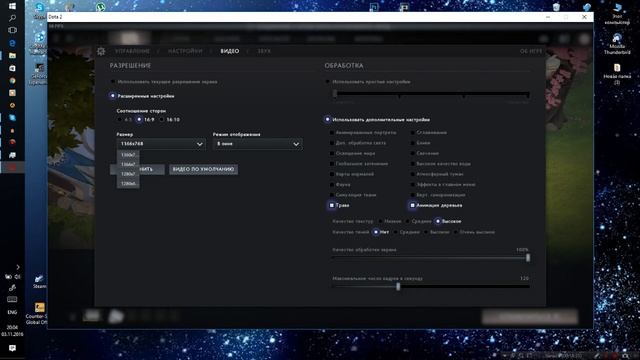This screenshot has height=360, width=640.
Task: Enable Высокое качество воды checkbox
Action: click(x=413, y=164)
